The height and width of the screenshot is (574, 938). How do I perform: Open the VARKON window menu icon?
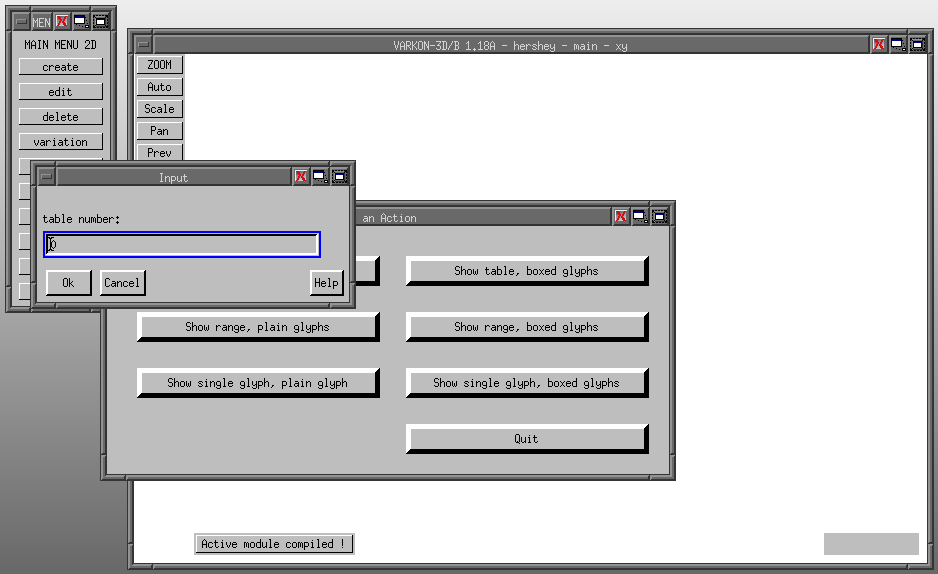click(144, 45)
